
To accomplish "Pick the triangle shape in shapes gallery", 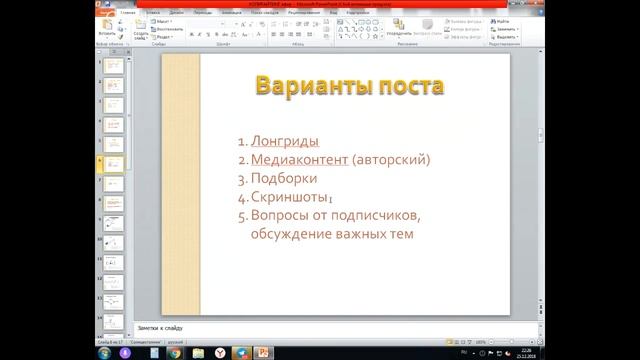I will click(x=340, y=29).
